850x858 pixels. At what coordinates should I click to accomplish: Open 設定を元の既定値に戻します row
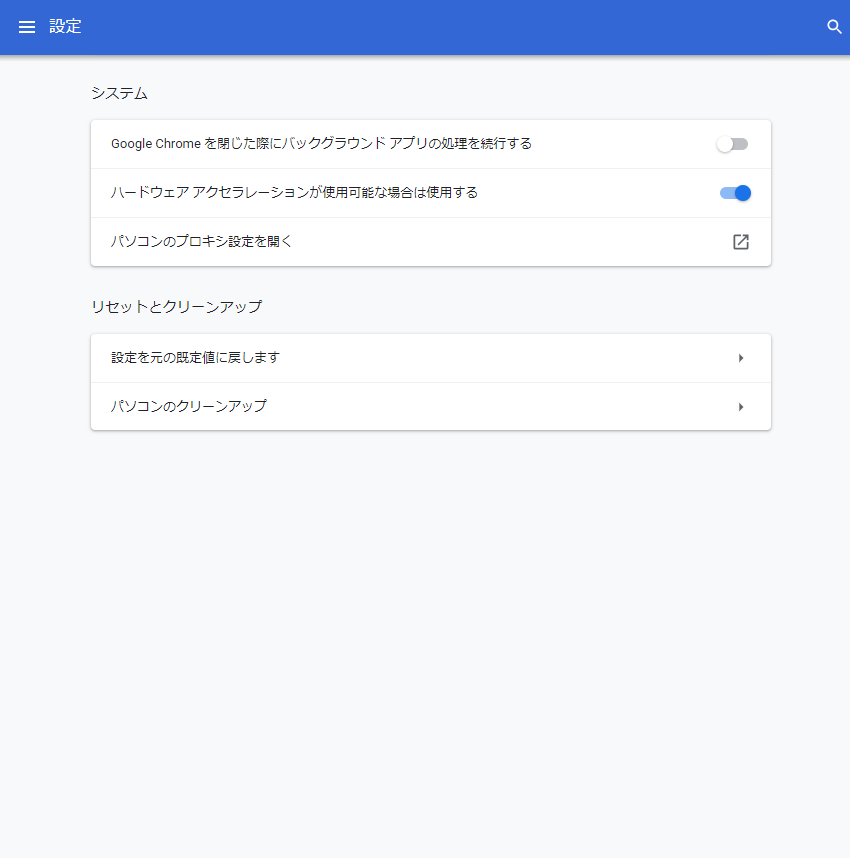click(x=431, y=358)
